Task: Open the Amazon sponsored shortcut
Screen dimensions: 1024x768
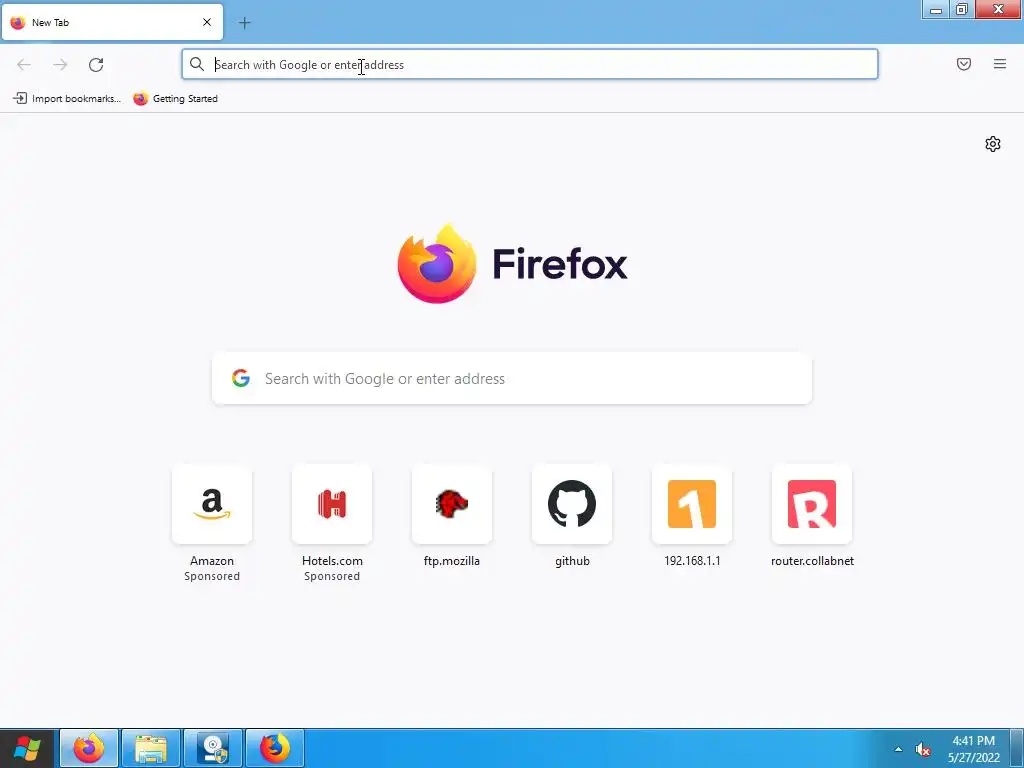Action: click(212, 504)
